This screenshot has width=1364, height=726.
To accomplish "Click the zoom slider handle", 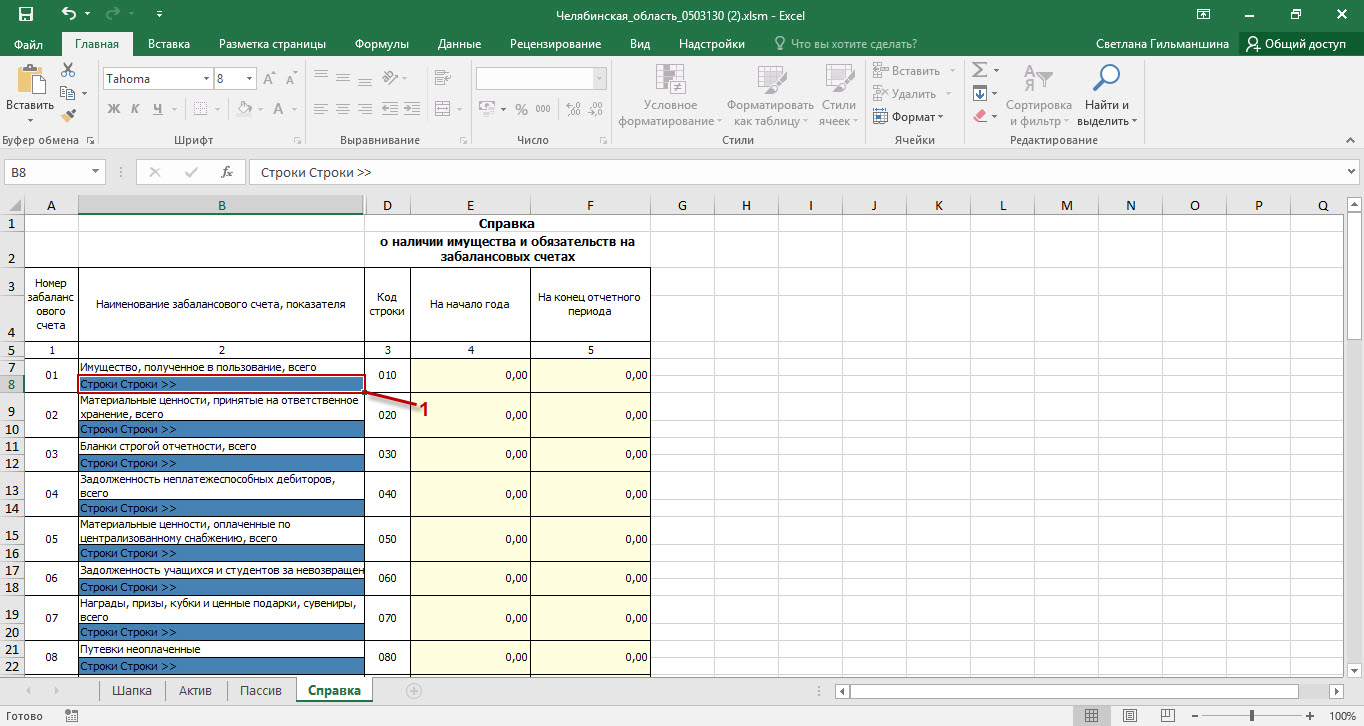I will 1252,716.
